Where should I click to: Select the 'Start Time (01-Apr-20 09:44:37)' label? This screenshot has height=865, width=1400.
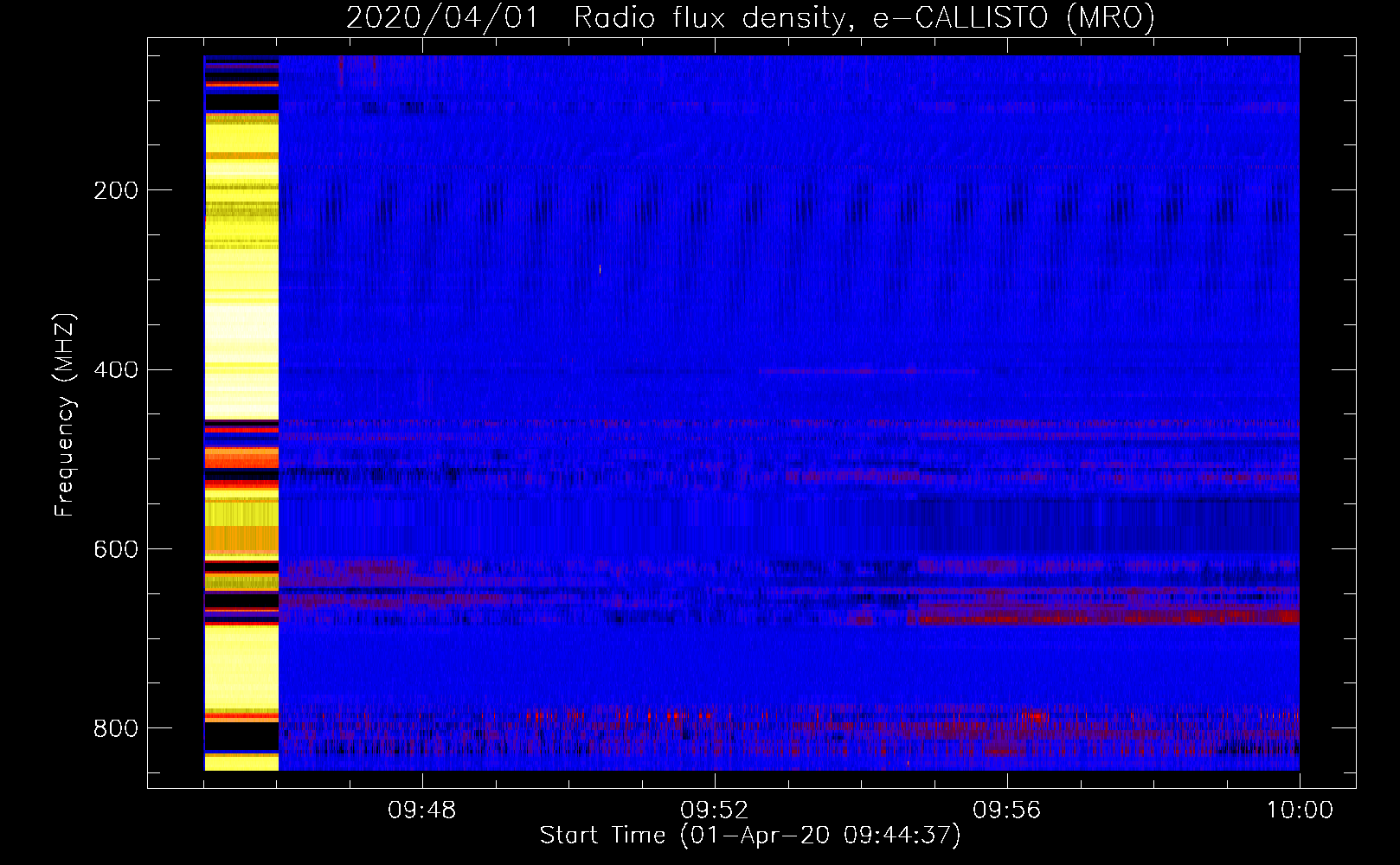coord(750,836)
